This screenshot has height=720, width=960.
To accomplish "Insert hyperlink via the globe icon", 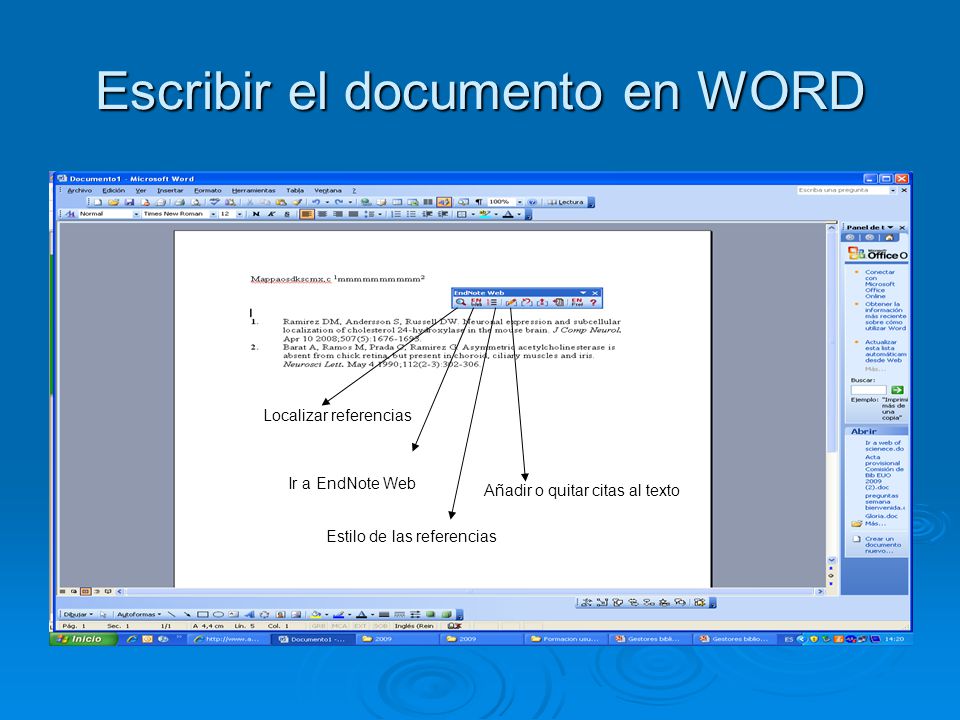I will 365,202.
